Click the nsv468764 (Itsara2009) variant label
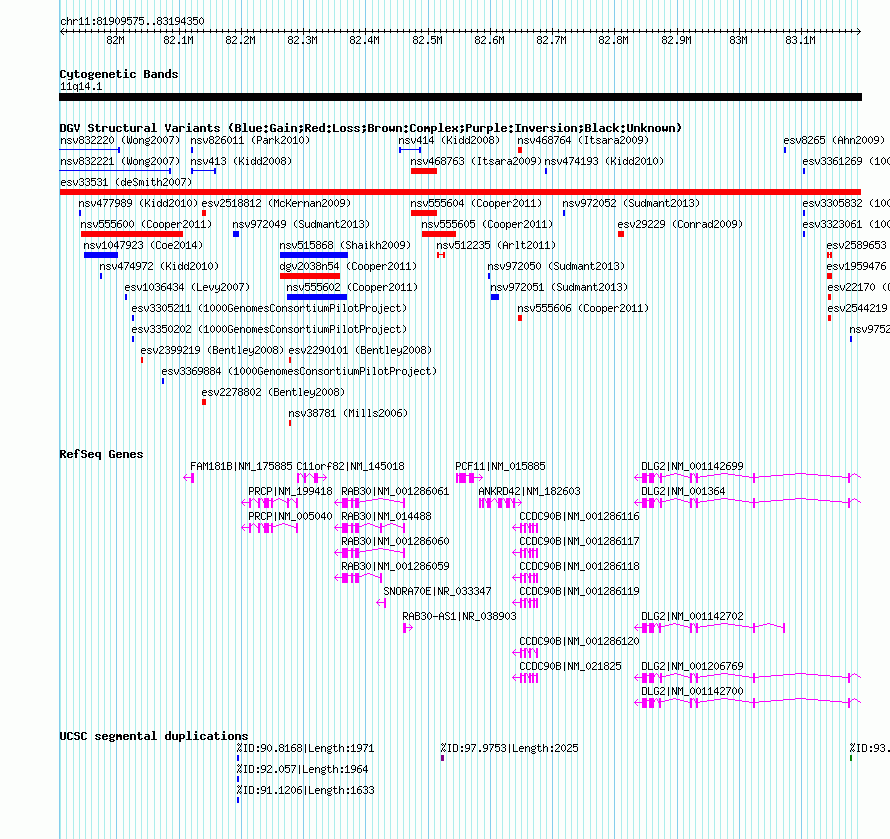Viewport: 890px width, 839px height. [x=583, y=140]
